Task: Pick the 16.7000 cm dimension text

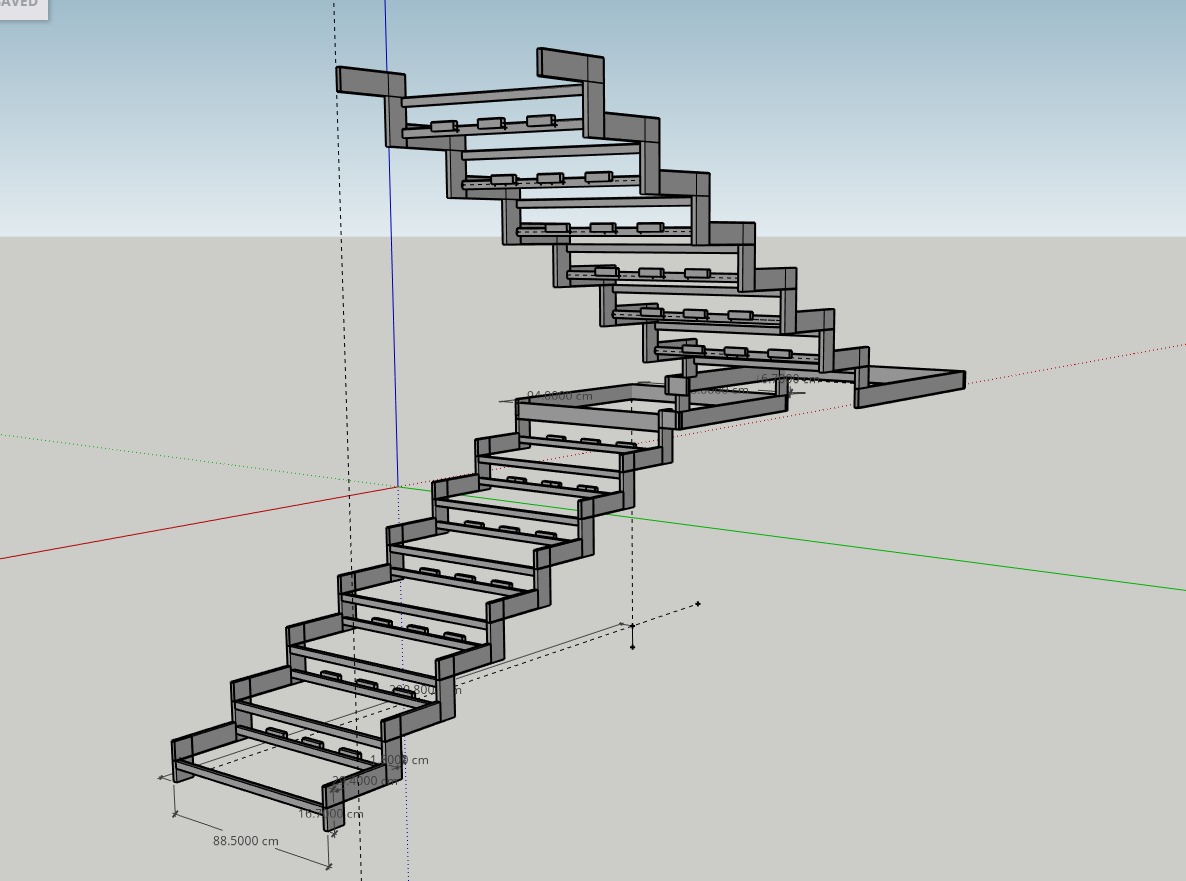Action: pos(331,814)
